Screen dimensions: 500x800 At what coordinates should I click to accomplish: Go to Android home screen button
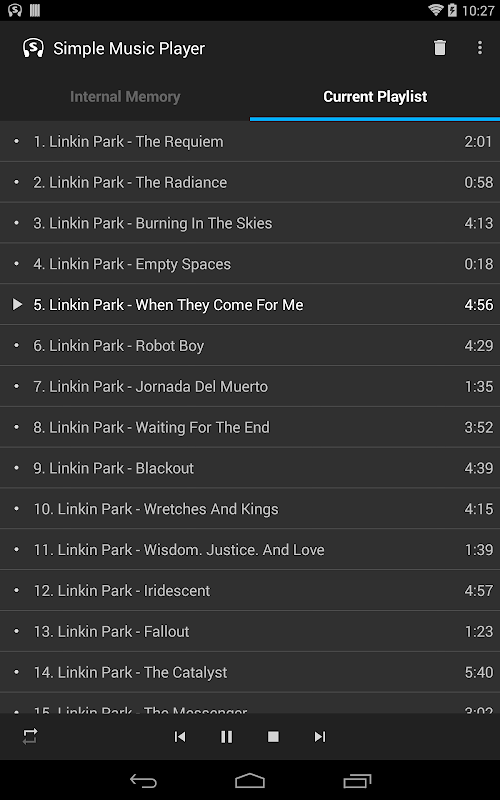click(250, 781)
